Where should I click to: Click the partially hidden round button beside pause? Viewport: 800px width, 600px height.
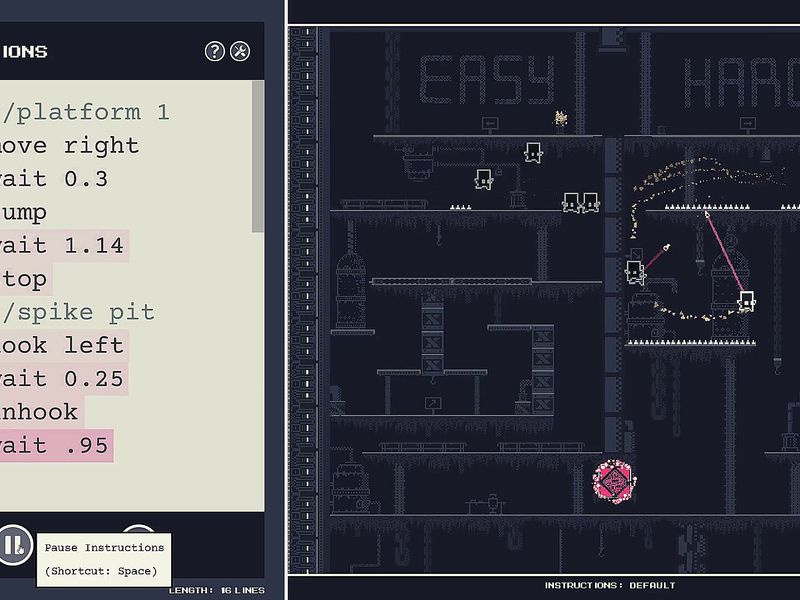tap(138, 529)
